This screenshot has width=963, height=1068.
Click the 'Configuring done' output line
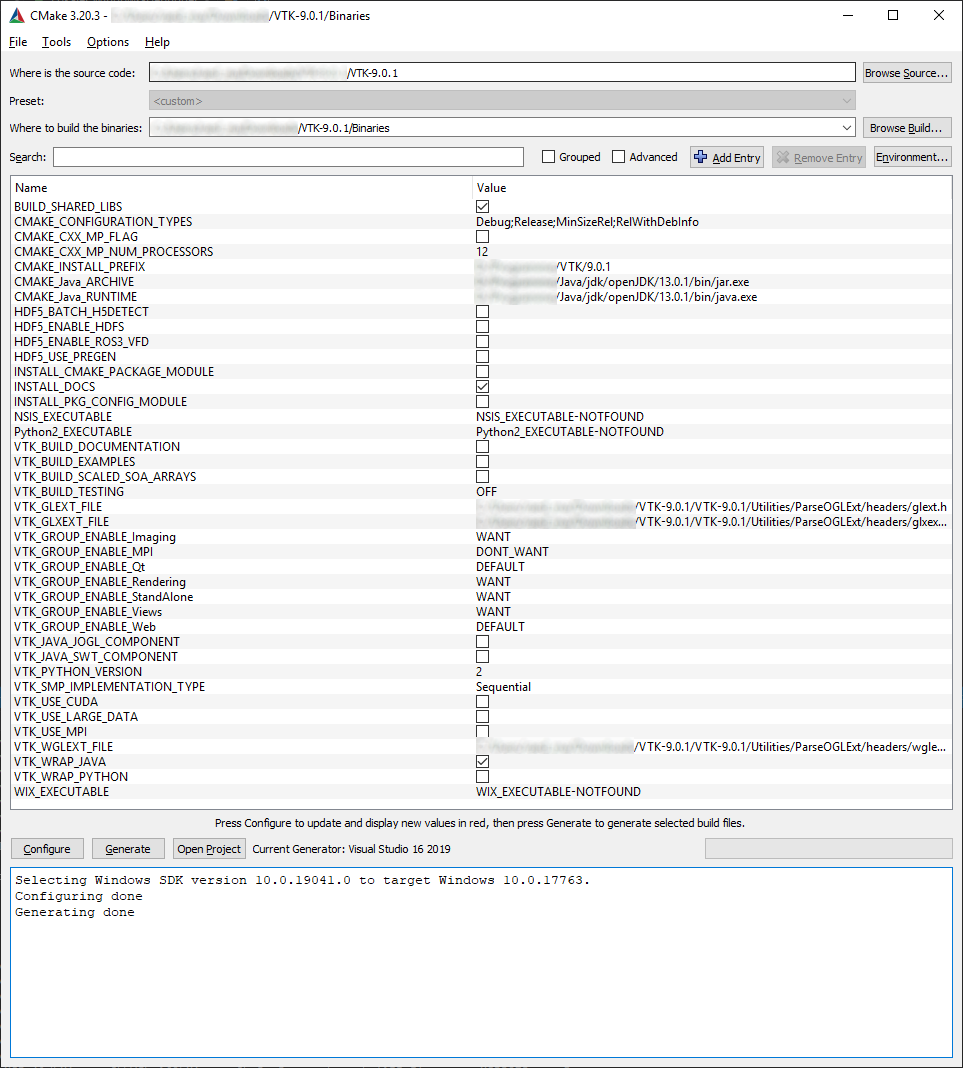pyautogui.click(x=79, y=896)
